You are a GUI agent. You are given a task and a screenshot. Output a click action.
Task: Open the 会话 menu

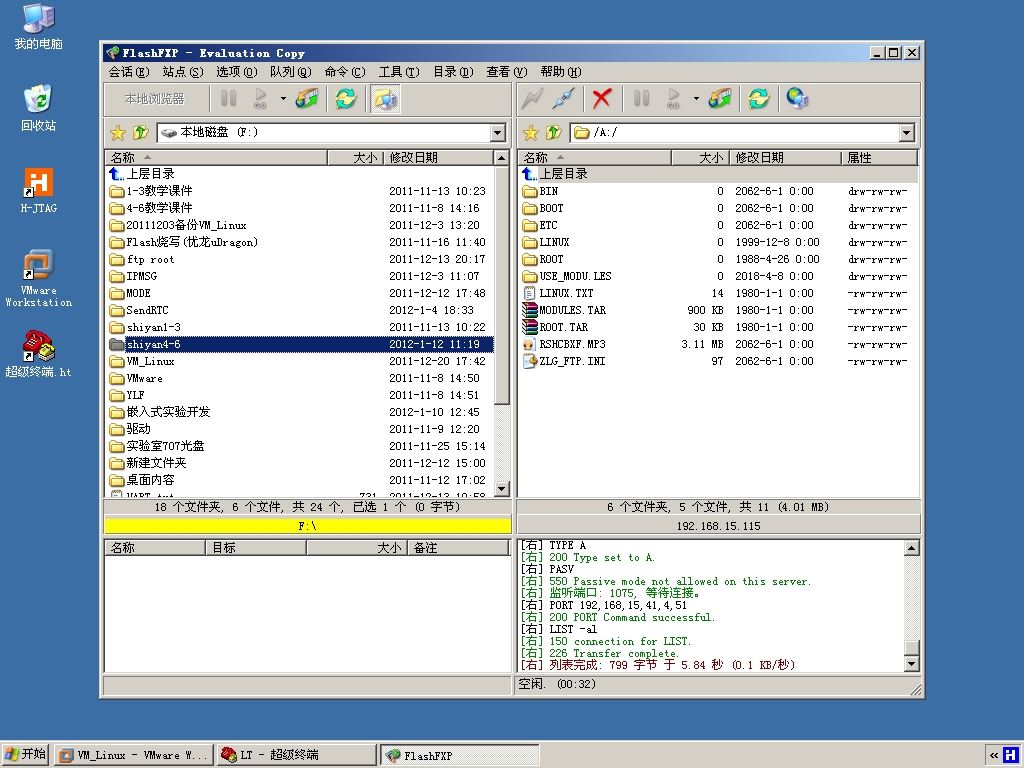click(x=129, y=72)
